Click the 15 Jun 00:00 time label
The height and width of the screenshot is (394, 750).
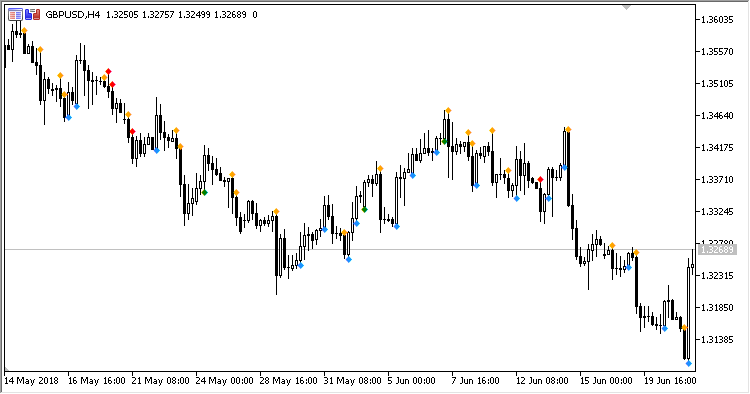606,381
